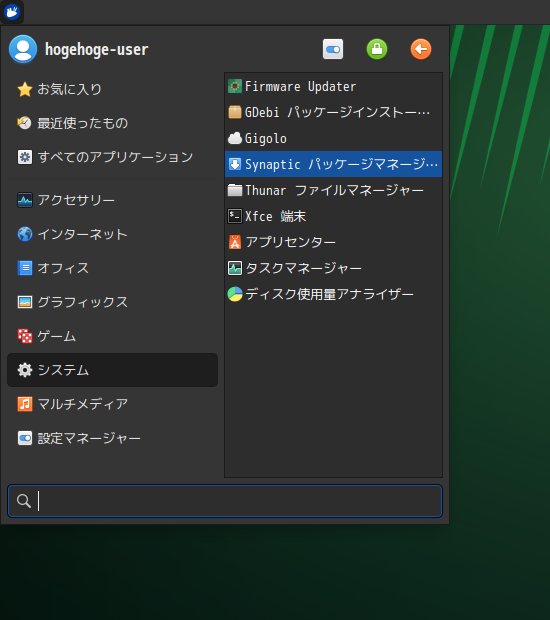Launch Firmware Updater
This screenshot has width=550, height=620.
pyautogui.click(x=333, y=86)
